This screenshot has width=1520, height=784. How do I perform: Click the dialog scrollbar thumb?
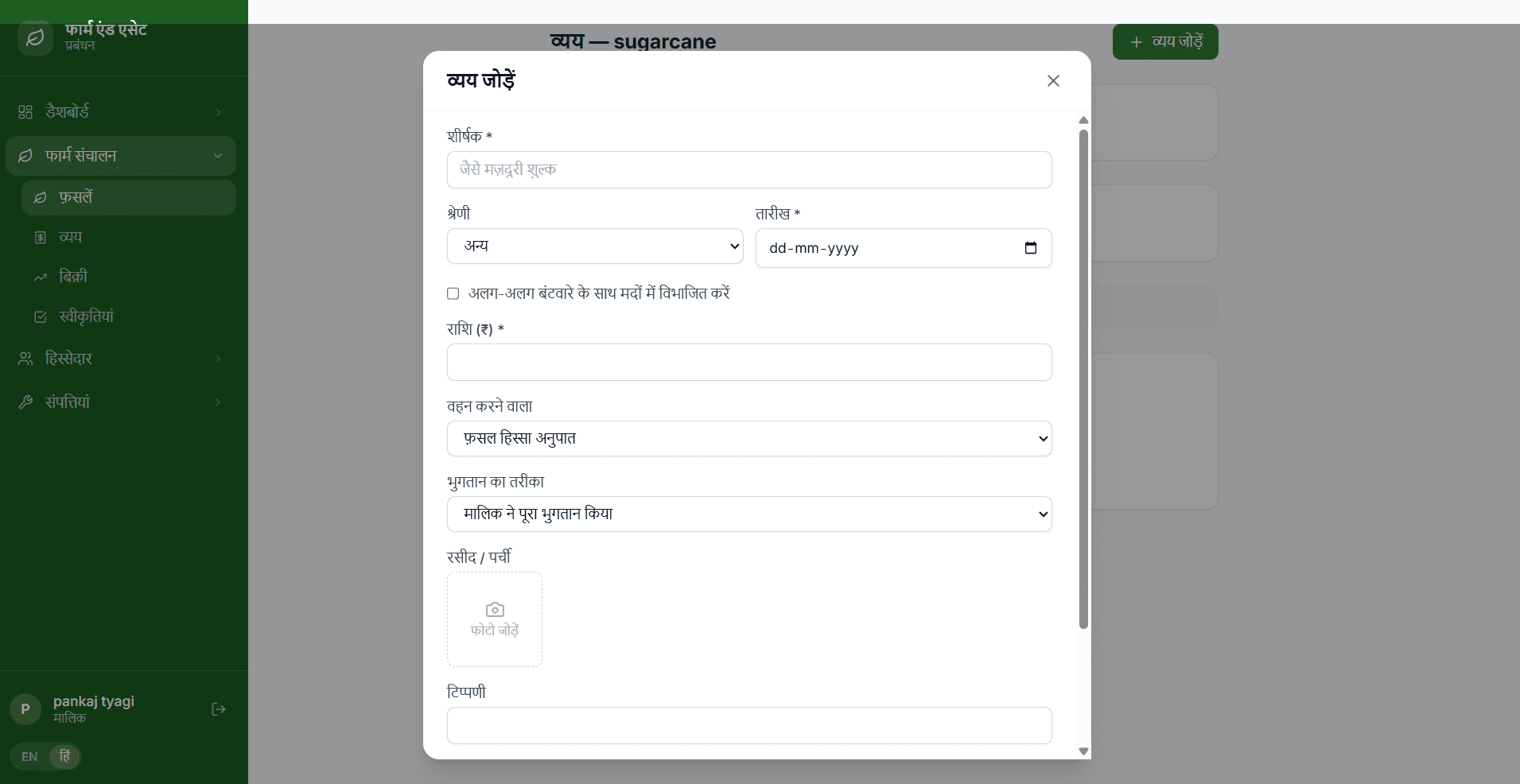1083,379
